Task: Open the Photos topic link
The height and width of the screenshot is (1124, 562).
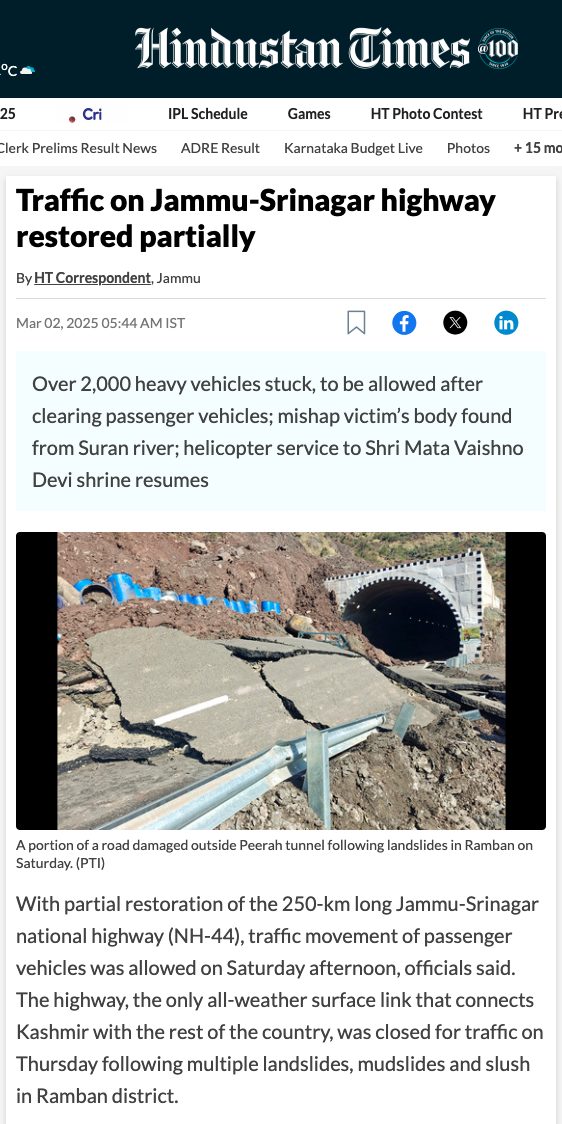Action: [468, 148]
